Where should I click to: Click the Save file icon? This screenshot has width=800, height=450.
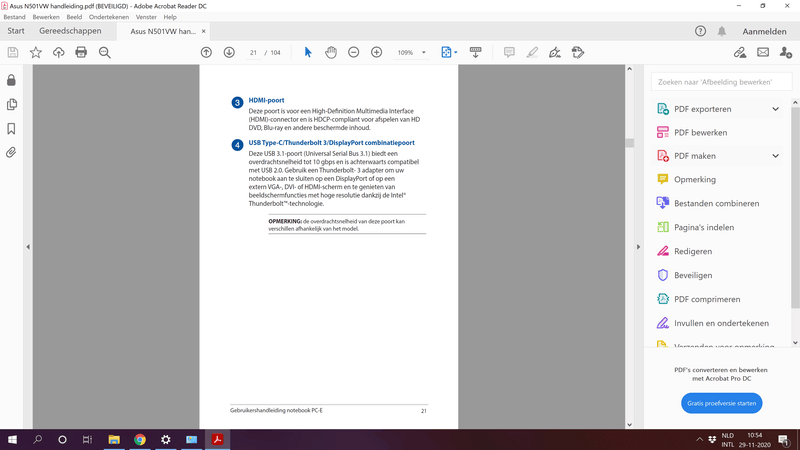pos(13,53)
